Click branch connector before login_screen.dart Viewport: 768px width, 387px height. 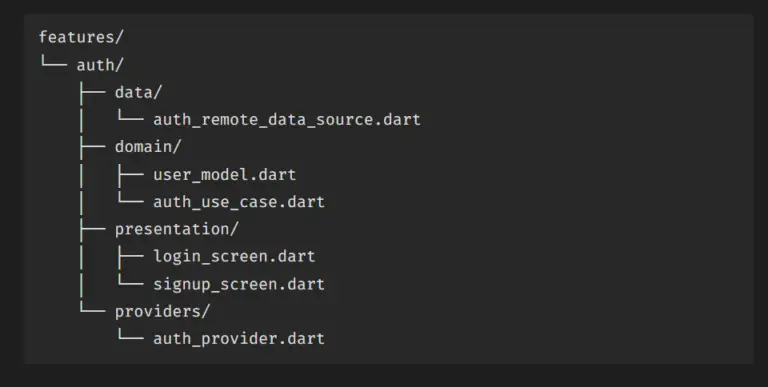click(x=130, y=256)
